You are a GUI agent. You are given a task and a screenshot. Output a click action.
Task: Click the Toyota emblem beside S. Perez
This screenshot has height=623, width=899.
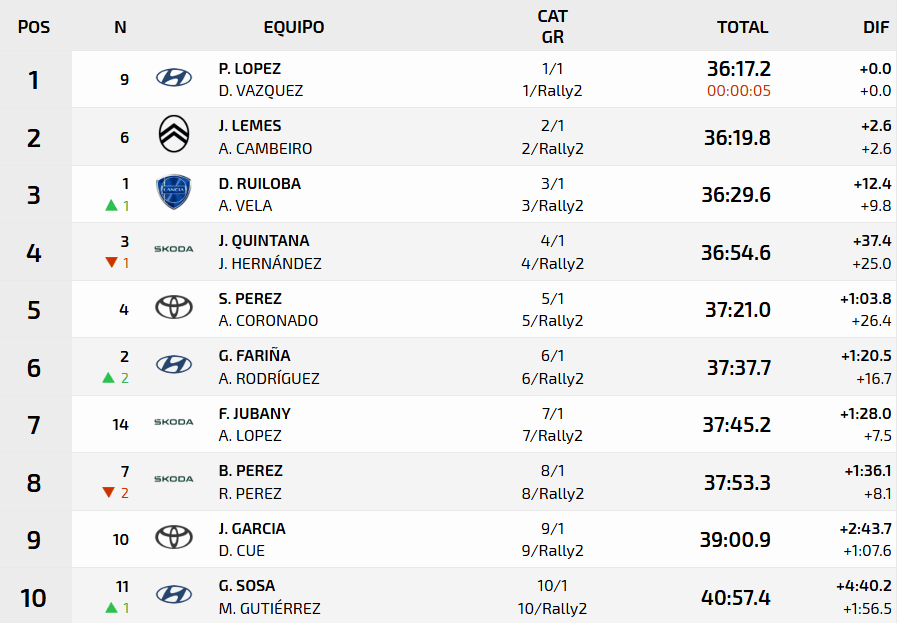click(x=174, y=307)
